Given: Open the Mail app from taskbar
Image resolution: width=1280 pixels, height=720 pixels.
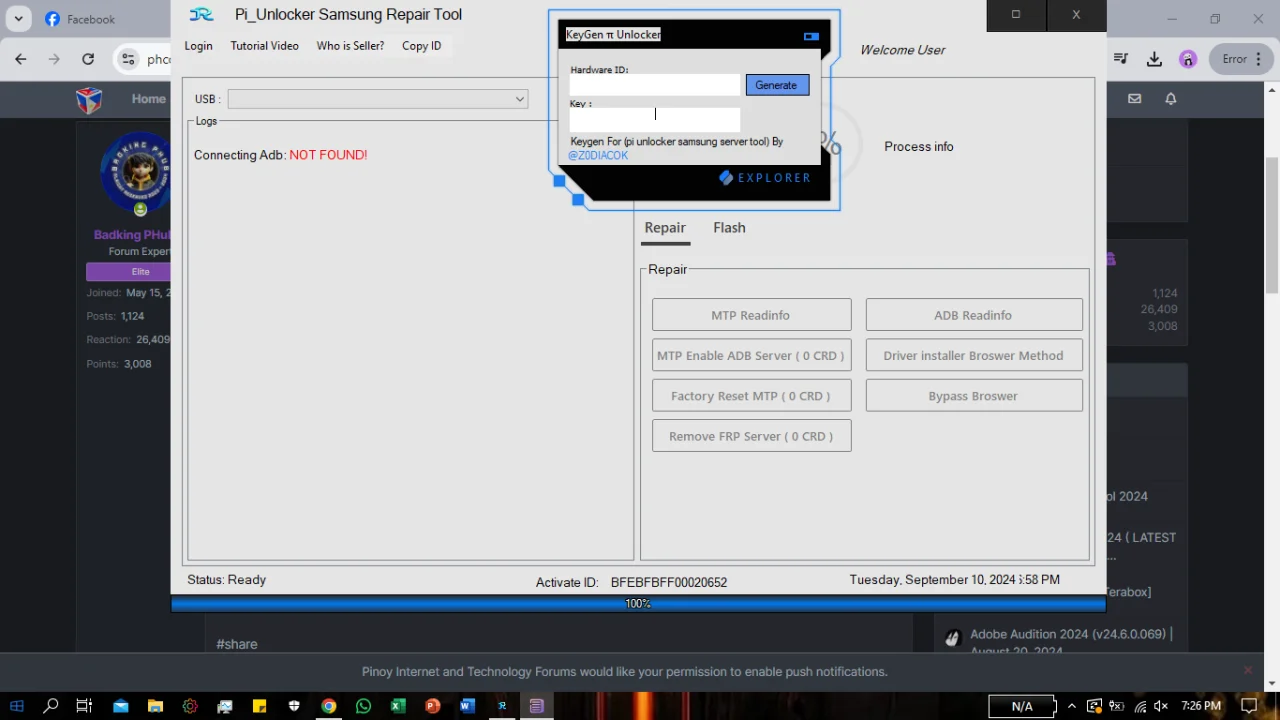Looking at the screenshot, I should (x=120, y=706).
